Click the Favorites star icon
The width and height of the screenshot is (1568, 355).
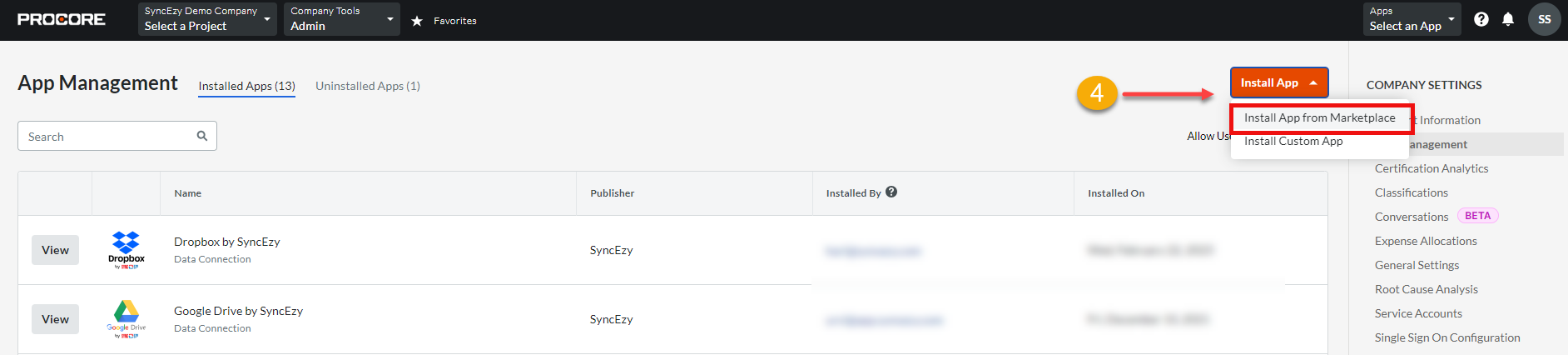(x=417, y=21)
